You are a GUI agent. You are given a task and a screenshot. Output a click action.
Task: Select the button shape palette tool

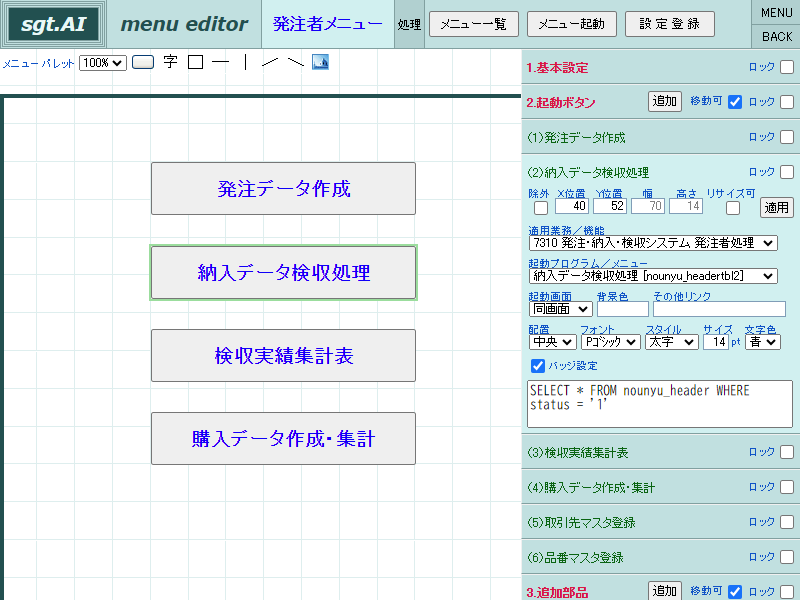coord(143,62)
